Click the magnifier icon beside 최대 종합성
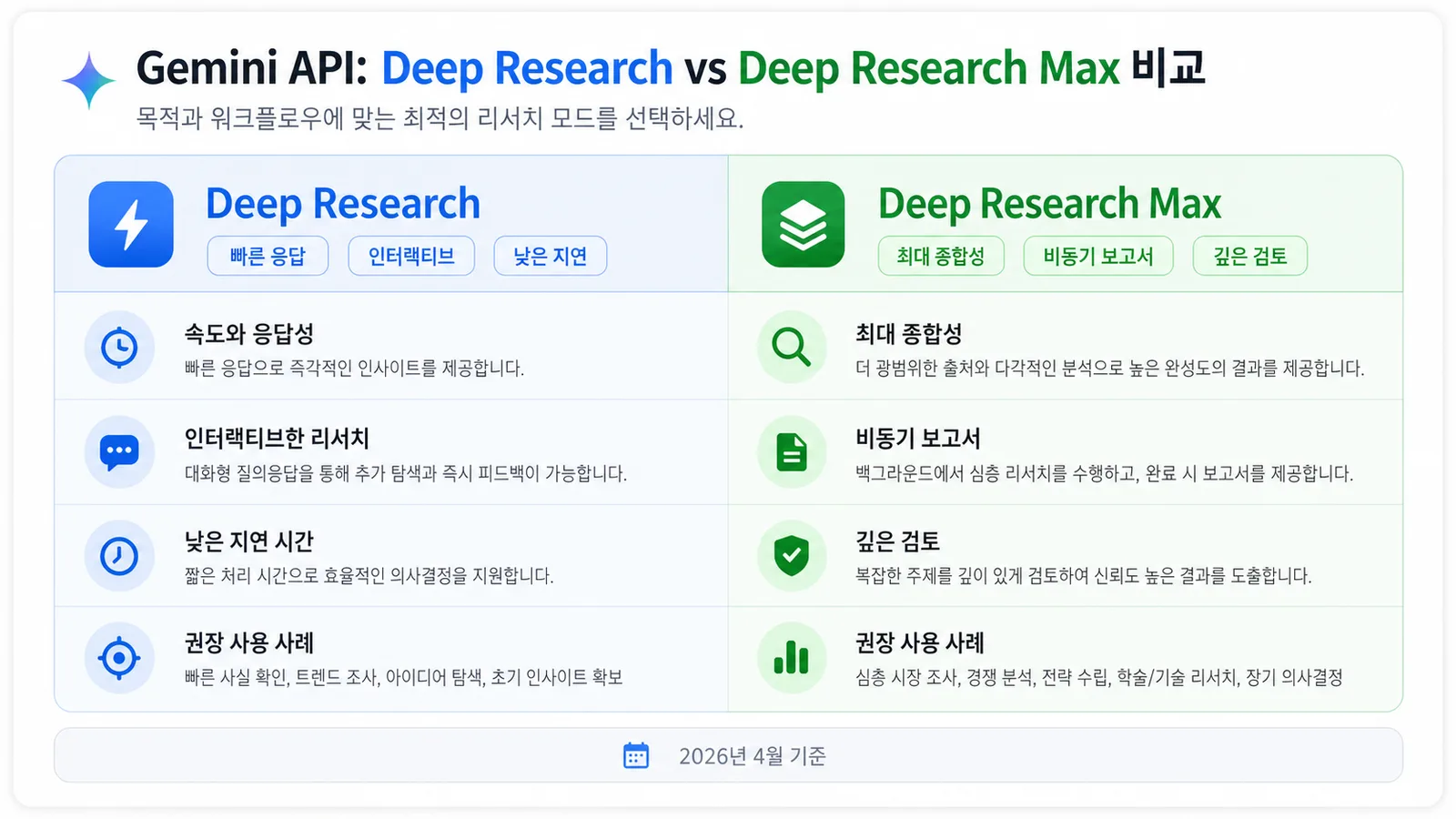Viewport: 1456px width, 819px height. coord(792,347)
